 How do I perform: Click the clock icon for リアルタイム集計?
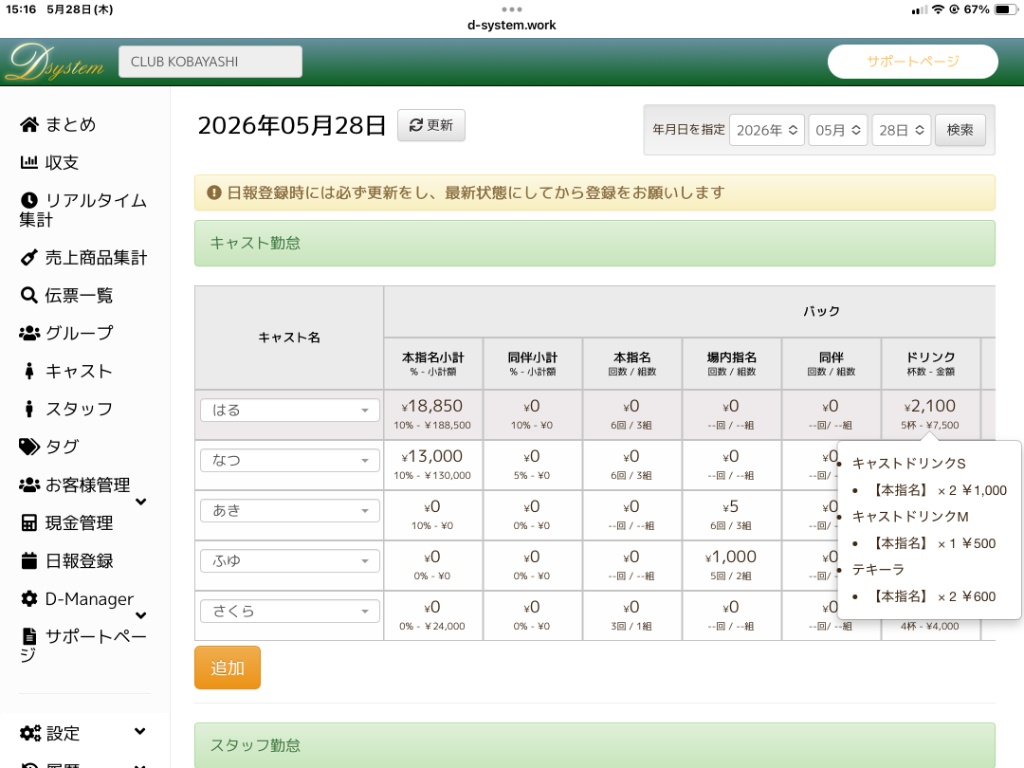tap(29, 200)
